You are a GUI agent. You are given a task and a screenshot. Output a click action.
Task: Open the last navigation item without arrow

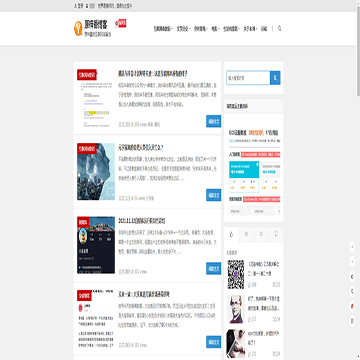(x=264, y=29)
